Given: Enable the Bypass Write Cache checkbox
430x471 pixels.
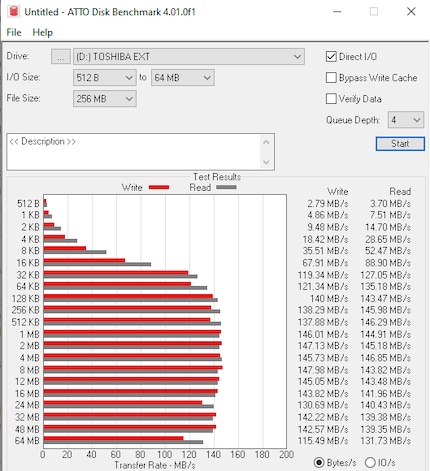Looking at the screenshot, I should [x=331, y=78].
